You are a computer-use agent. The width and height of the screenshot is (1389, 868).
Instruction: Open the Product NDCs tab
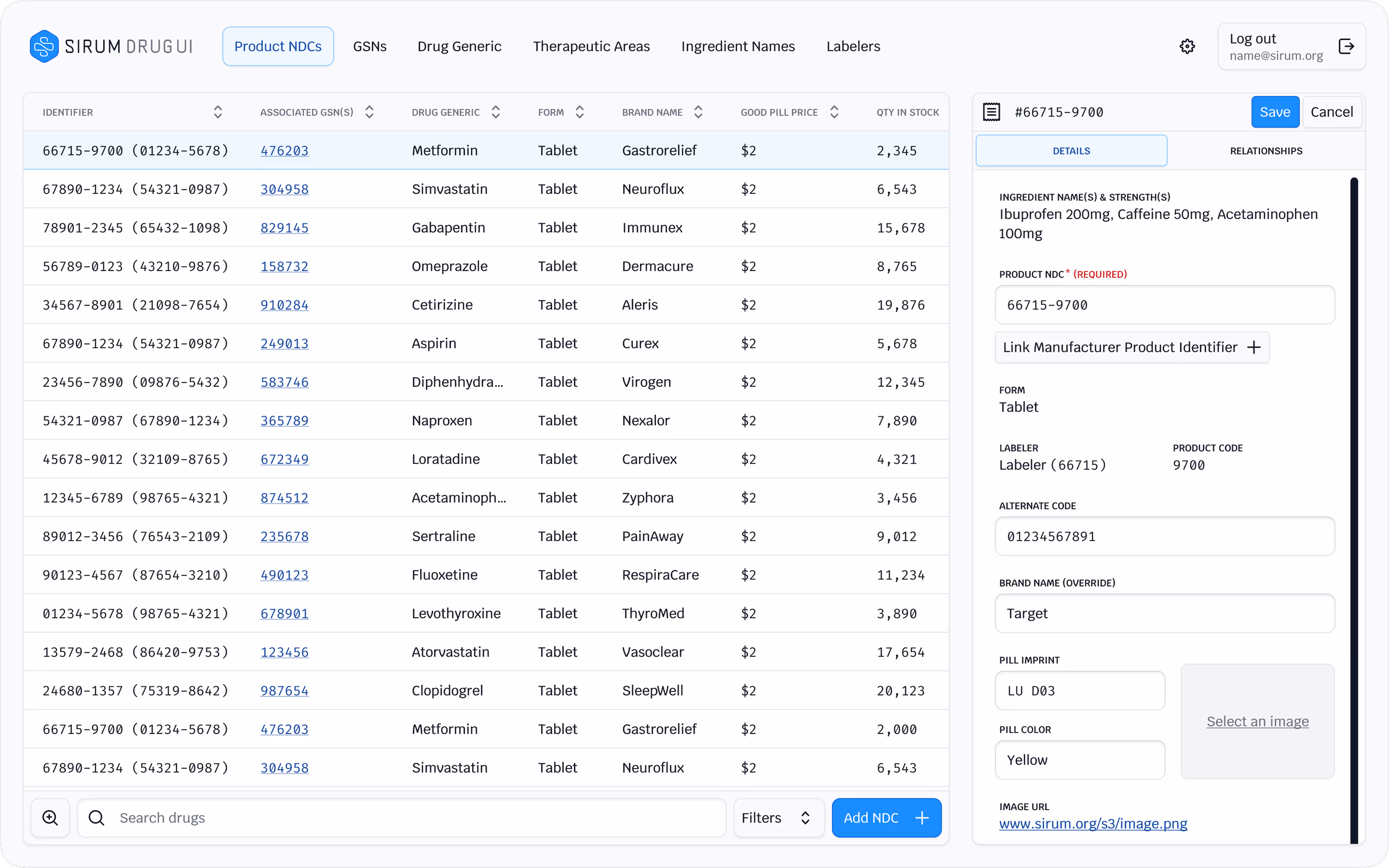[278, 47]
